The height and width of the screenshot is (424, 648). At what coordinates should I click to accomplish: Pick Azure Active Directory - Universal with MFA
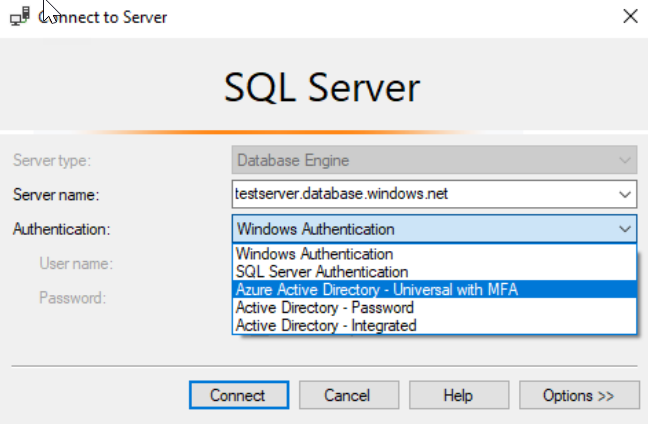coord(377,289)
